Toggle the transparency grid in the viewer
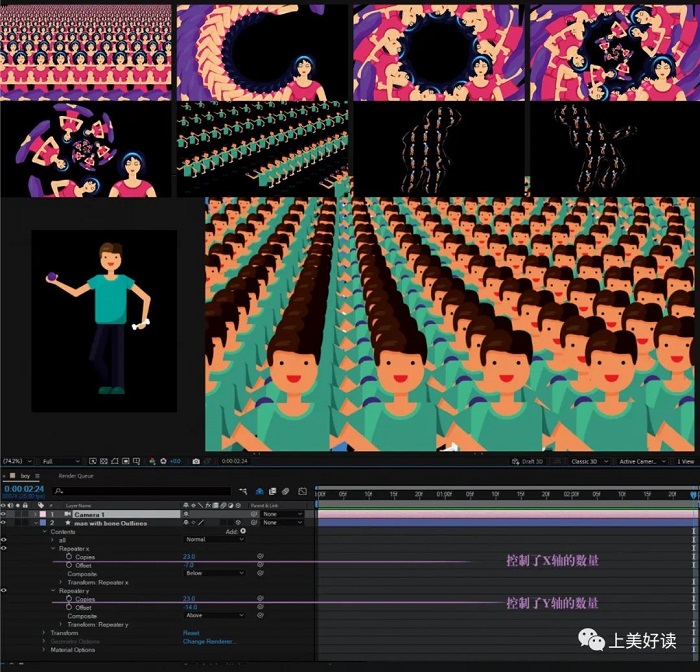The width and height of the screenshot is (700, 672). click(105, 461)
